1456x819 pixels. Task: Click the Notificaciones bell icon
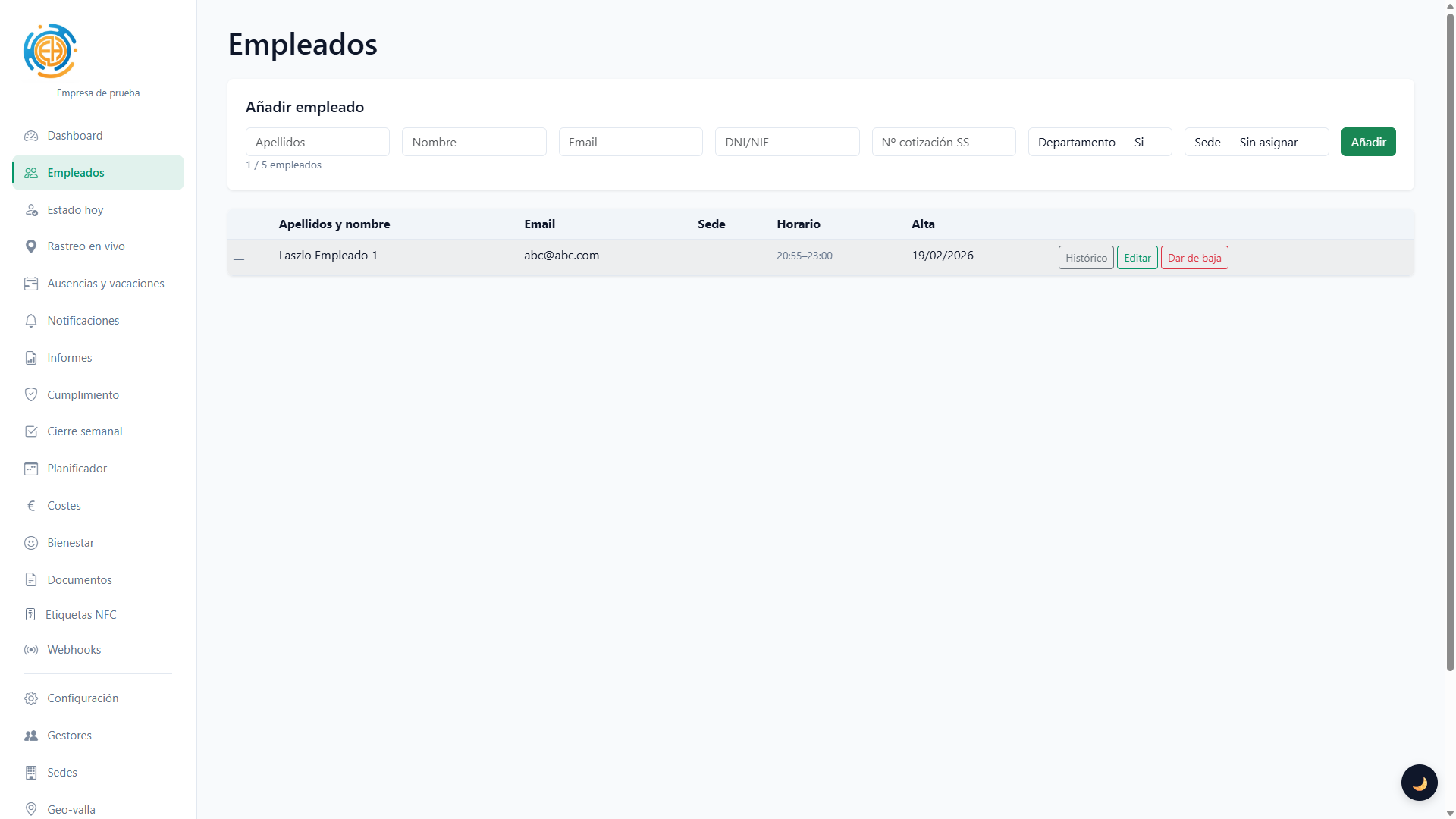coord(31,320)
